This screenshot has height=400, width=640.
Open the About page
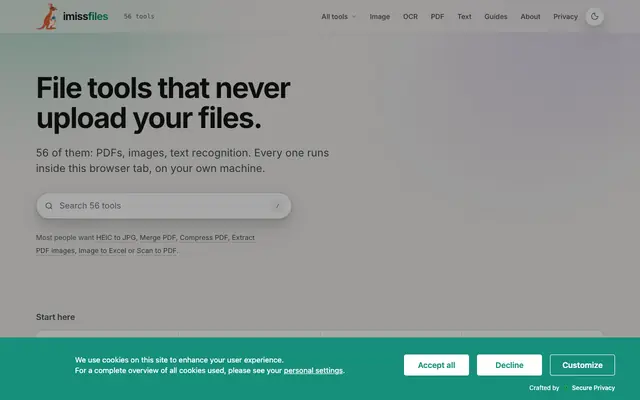tap(530, 17)
